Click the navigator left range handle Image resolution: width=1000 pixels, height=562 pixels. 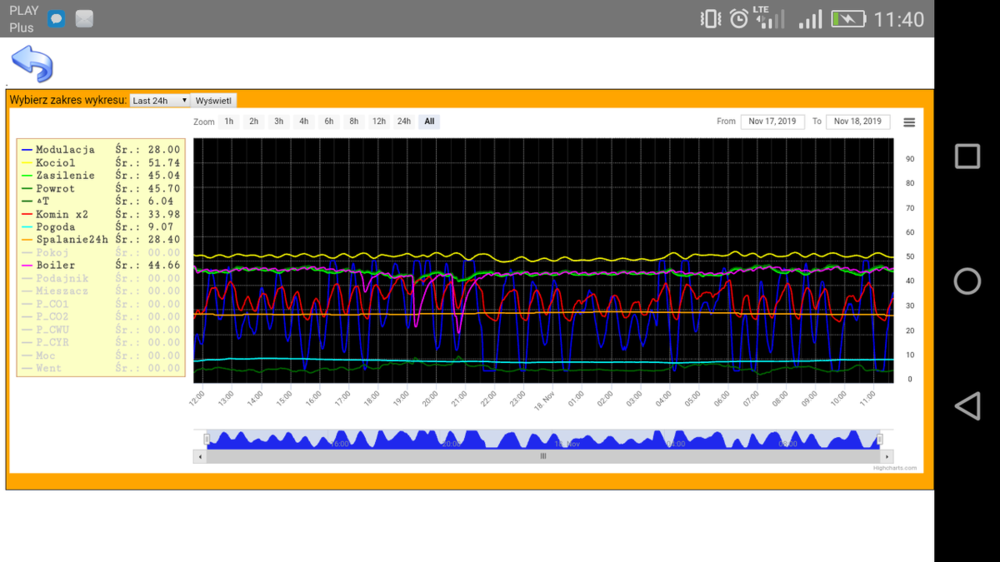207,439
